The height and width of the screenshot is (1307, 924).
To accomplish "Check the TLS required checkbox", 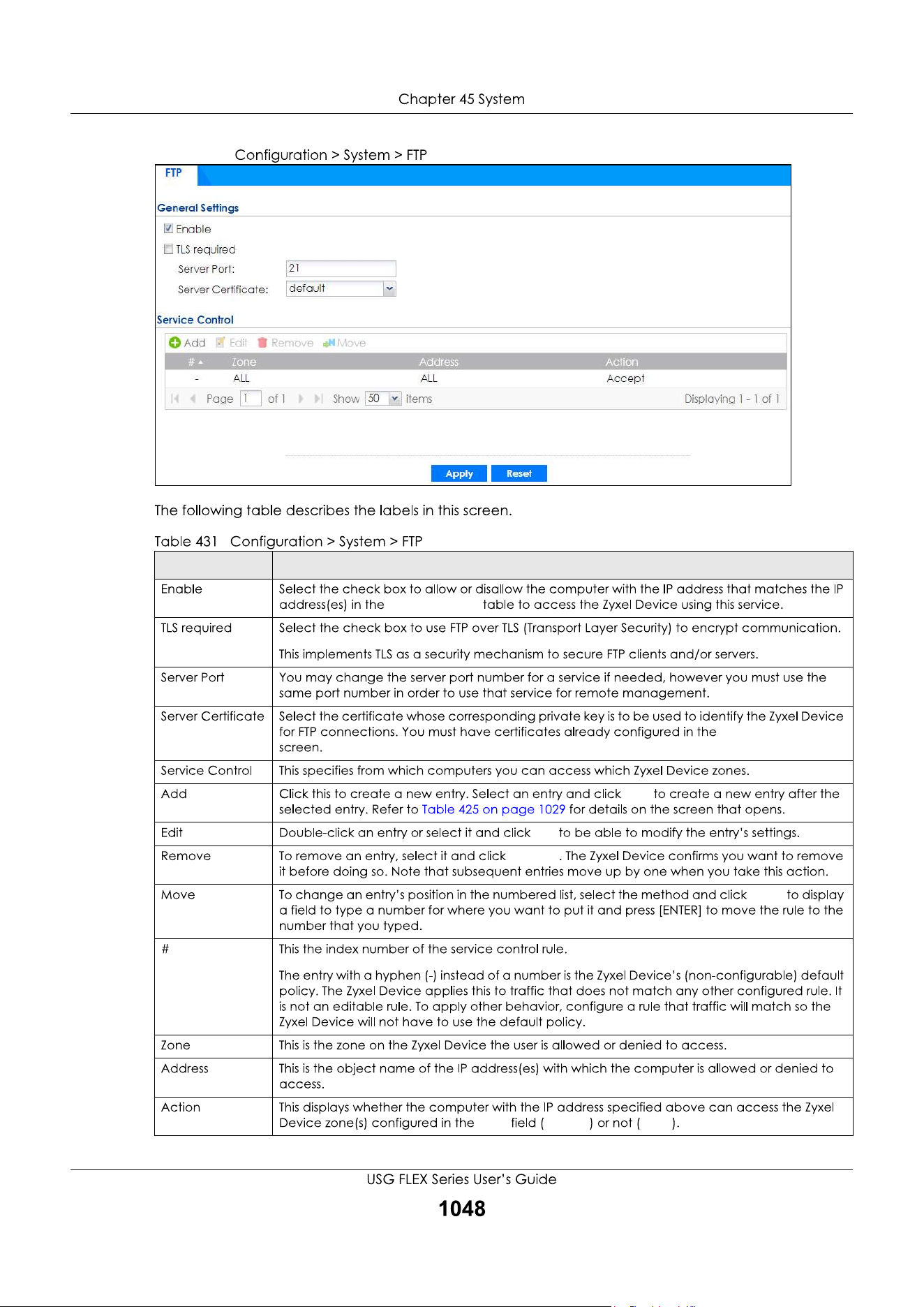I will tap(168, 249).
